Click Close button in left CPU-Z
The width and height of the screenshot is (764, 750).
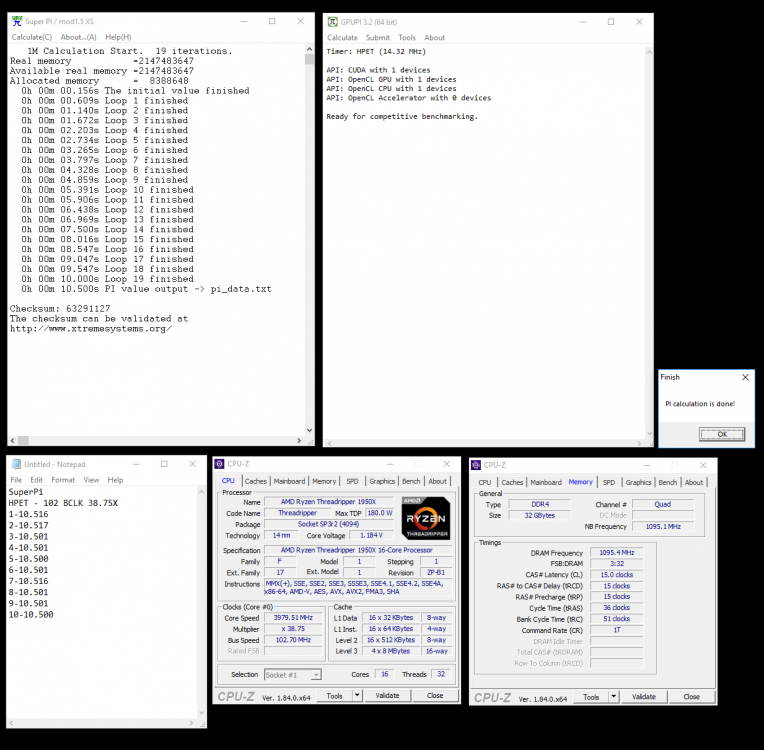coord(435,696)
